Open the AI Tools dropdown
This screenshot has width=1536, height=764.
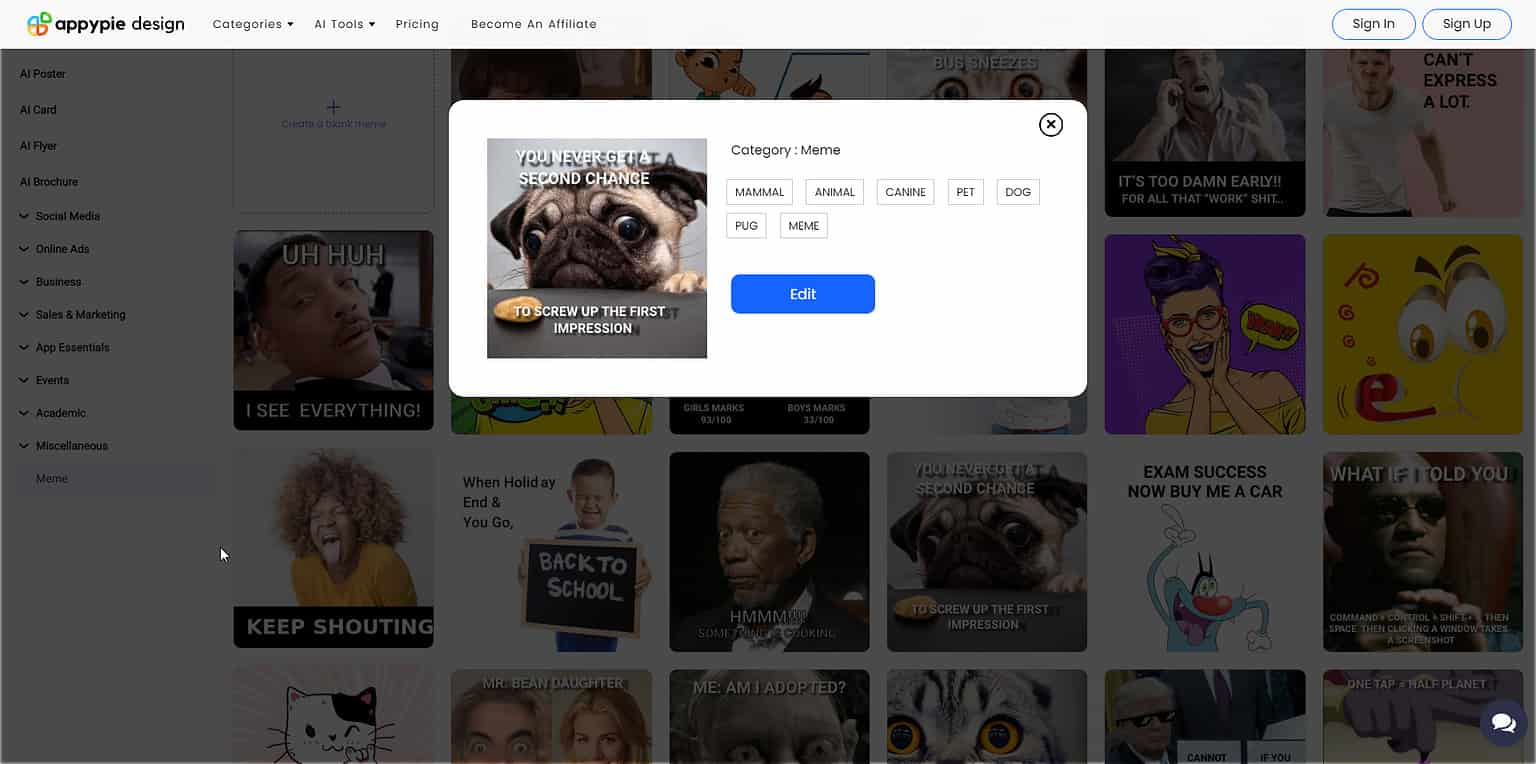tap(343, 23)
